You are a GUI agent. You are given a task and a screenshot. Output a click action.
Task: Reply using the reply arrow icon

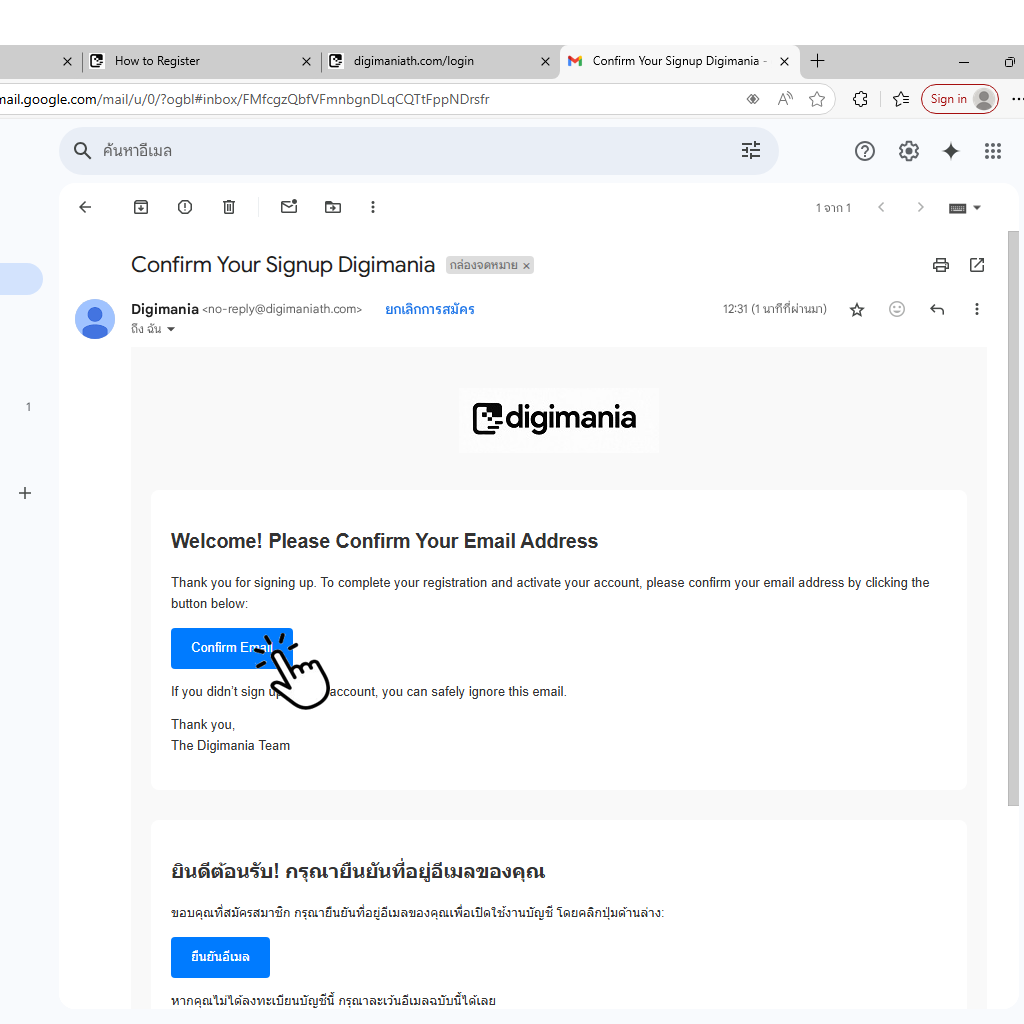[937, 310]
